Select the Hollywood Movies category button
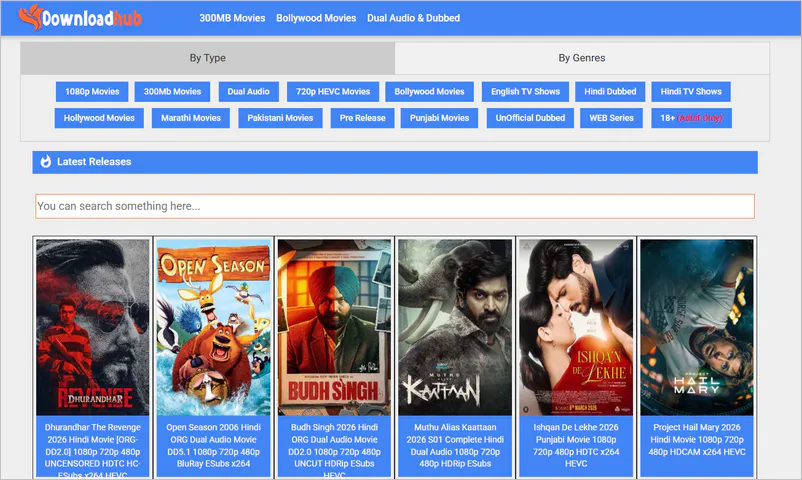This screenshot has height=480, width=802. click(x=99, y=118)
